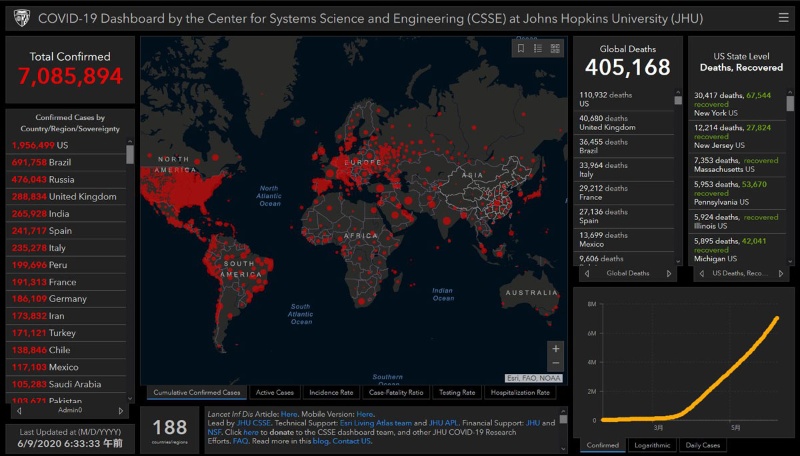This screenshot has height=456, width=800.
Task: Open the hamburger menu in the header
Action: pyautogui.click(x=783, y=17)
